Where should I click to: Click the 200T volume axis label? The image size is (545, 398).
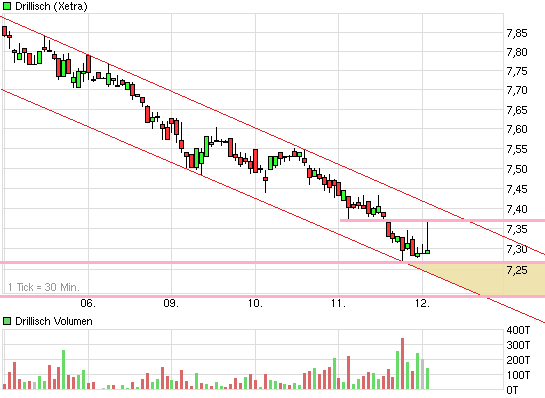click(518, 360)
